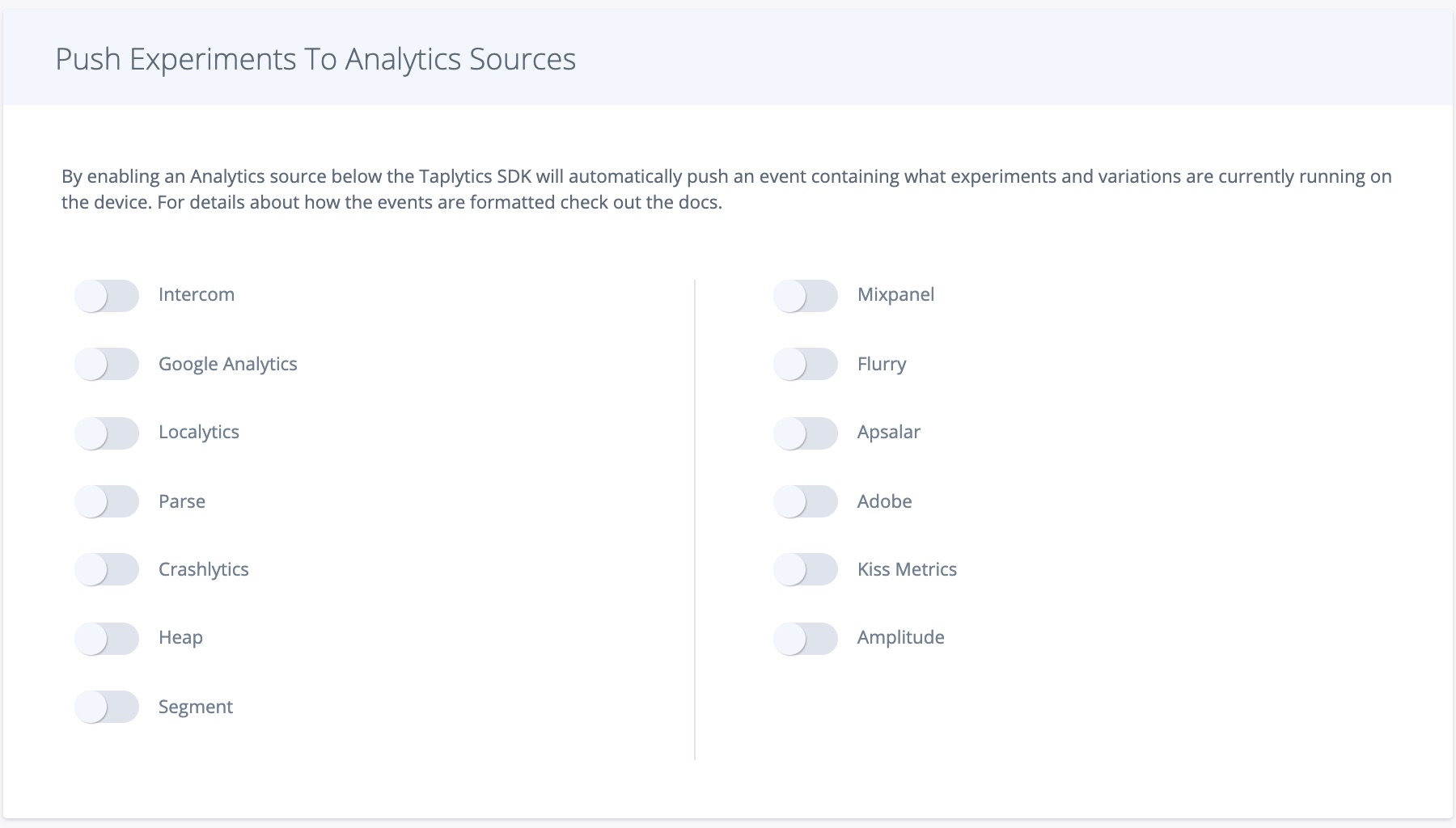Turn on the Mixpanel toggle
1456x828 pixels.
coord(806,296)
